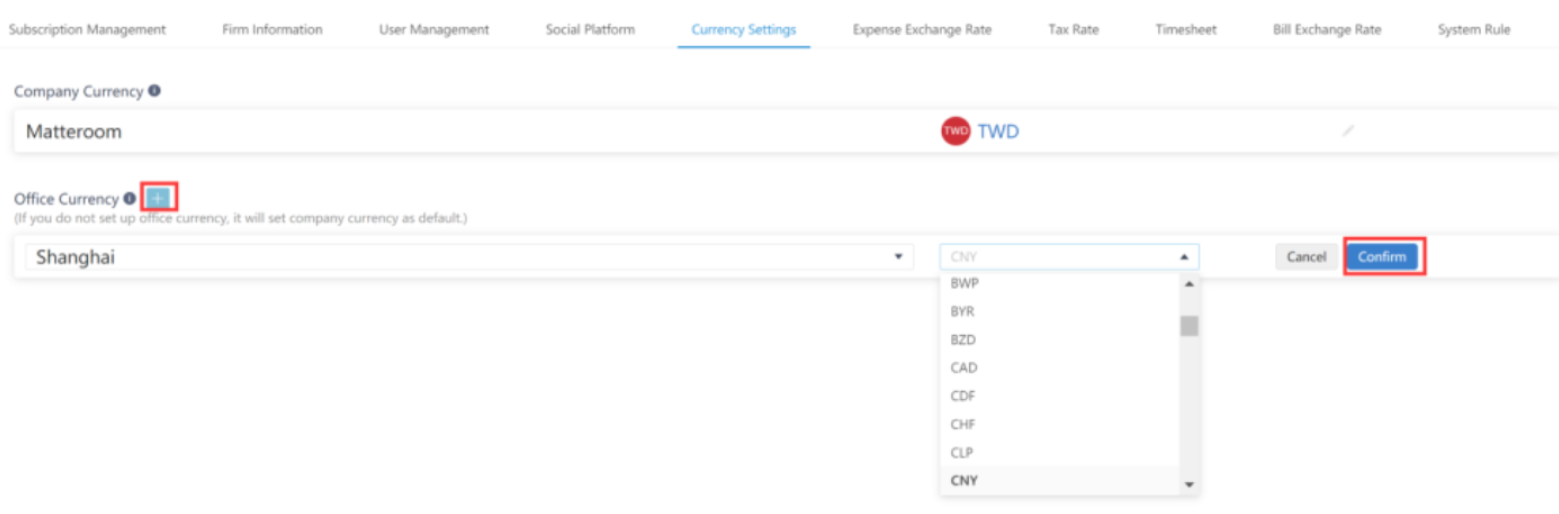
Task: Pick CNY from the currency options
Action: [964, 480]
